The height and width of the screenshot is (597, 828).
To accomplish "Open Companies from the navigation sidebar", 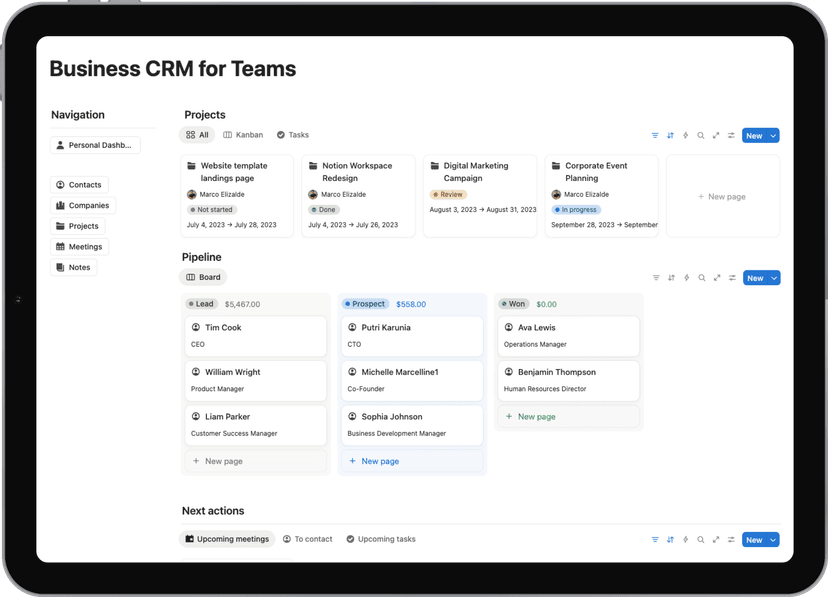I will [x=83, y=205].
